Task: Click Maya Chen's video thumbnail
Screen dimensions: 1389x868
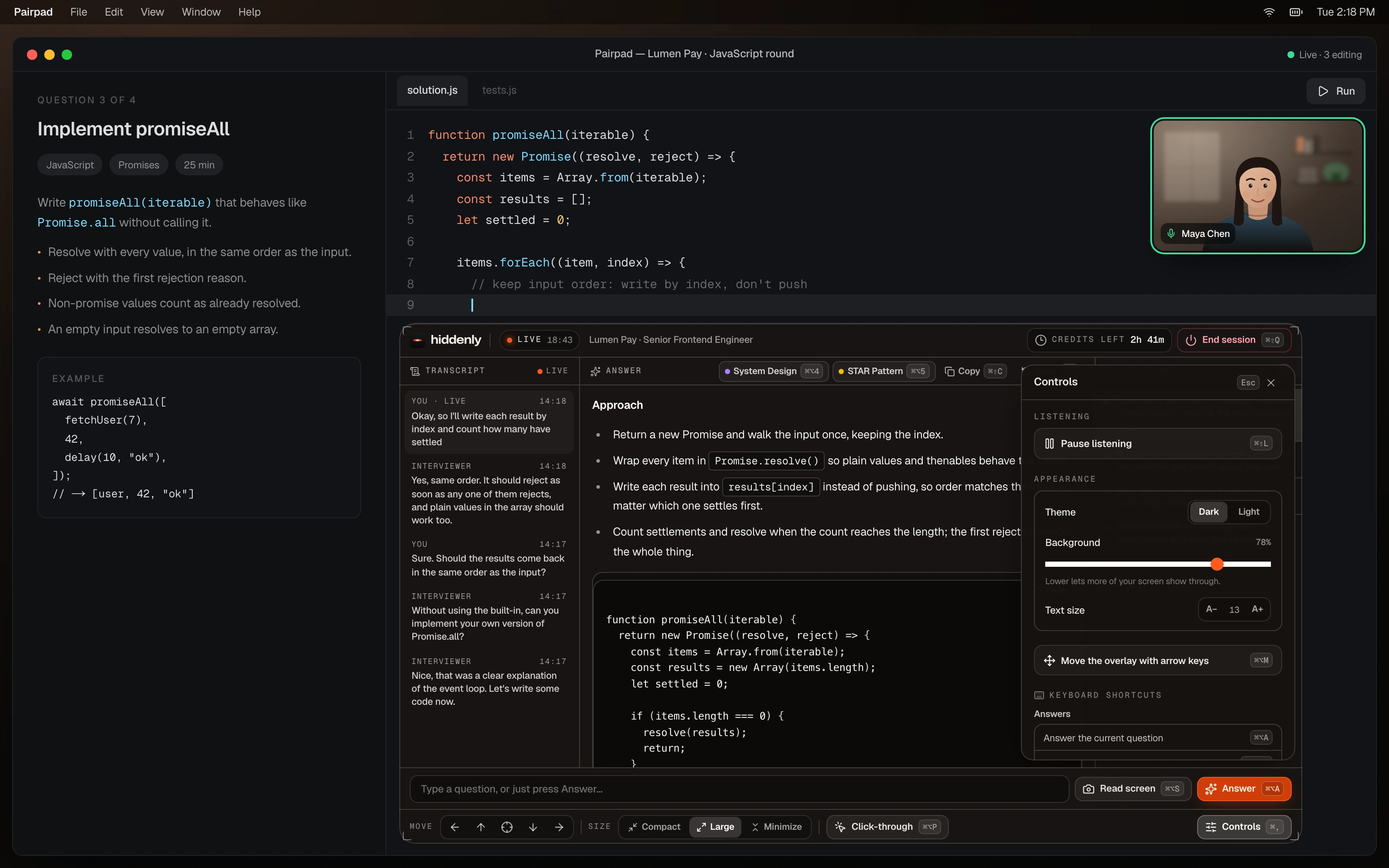Action: 1257,185
